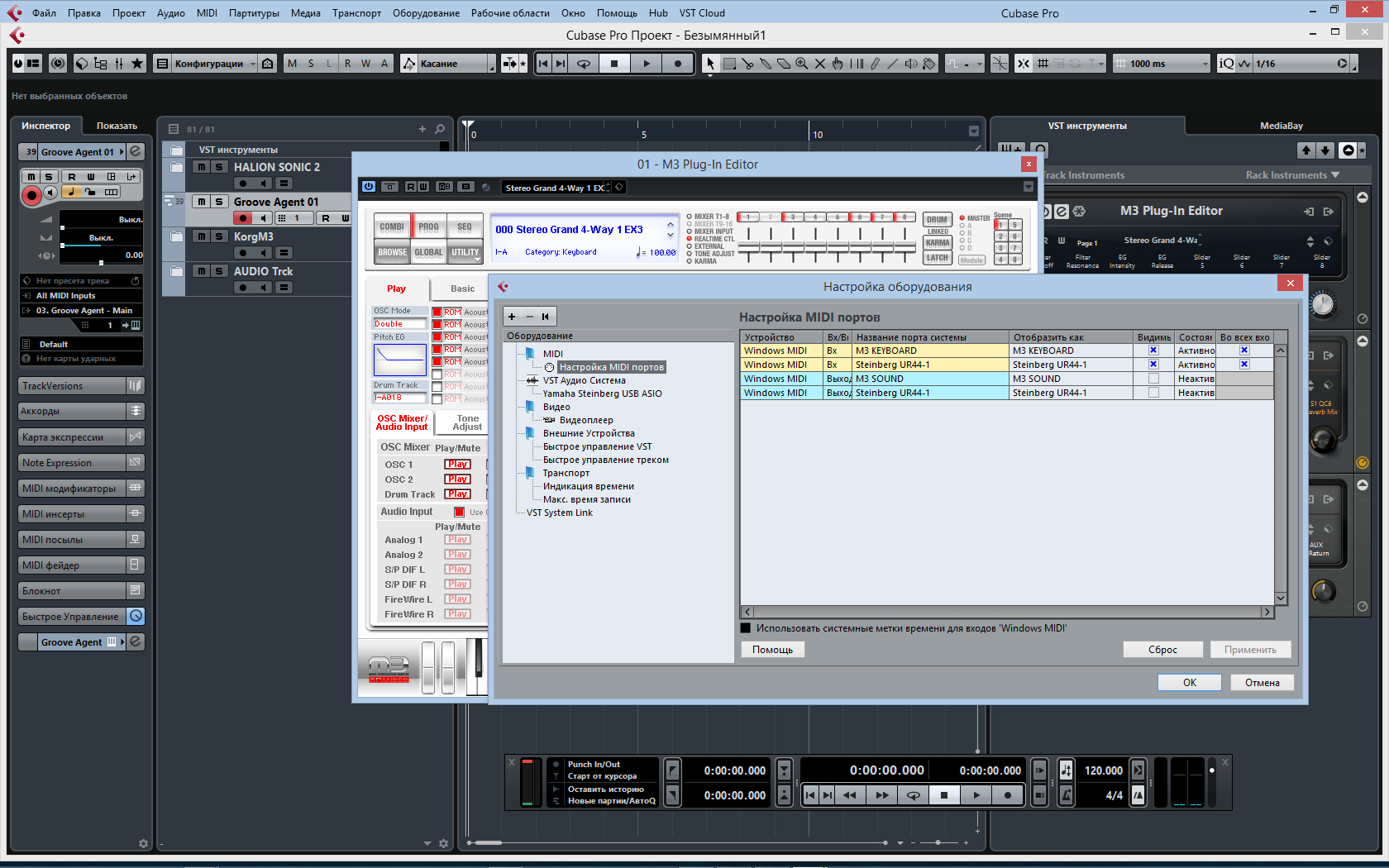Select the Comp hand tool
This screenshot has width=1389, height=868.
point(838,64)
